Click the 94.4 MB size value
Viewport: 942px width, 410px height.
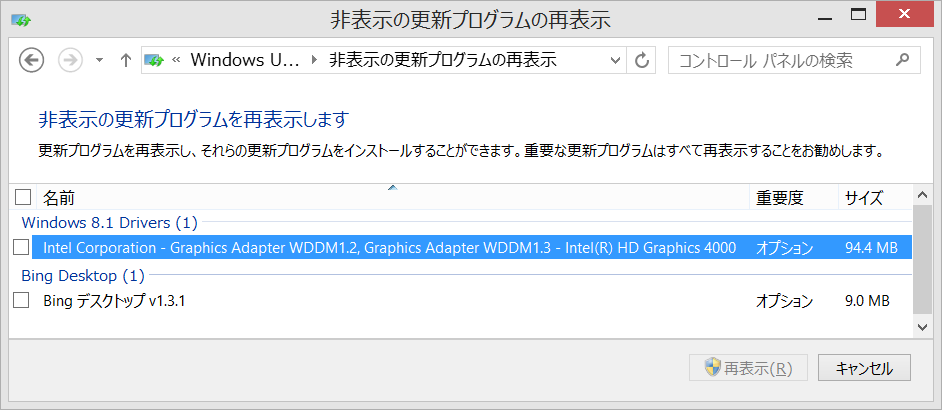[x=871, y=247]
